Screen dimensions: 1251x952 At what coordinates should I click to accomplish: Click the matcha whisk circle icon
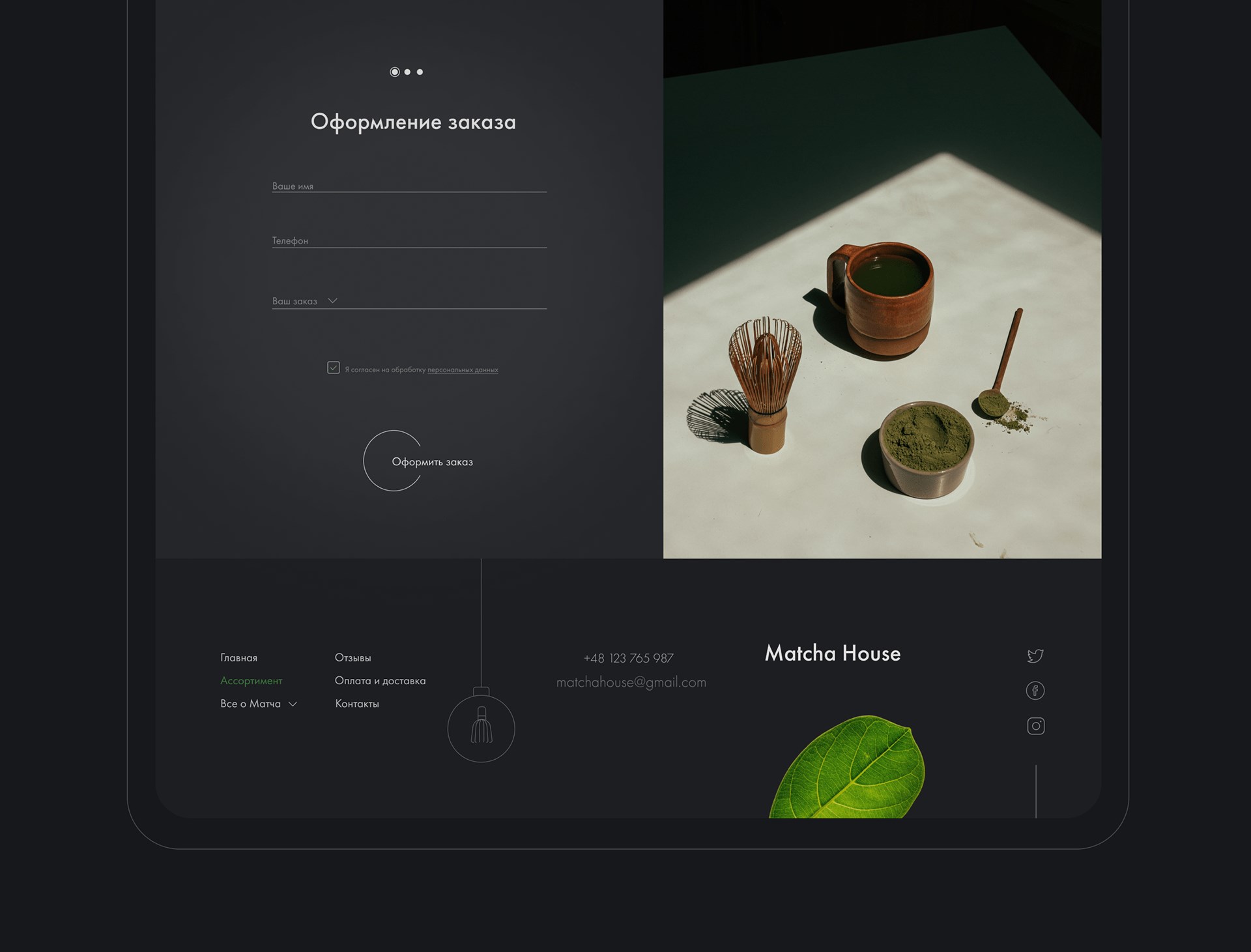tap(482, 728)
